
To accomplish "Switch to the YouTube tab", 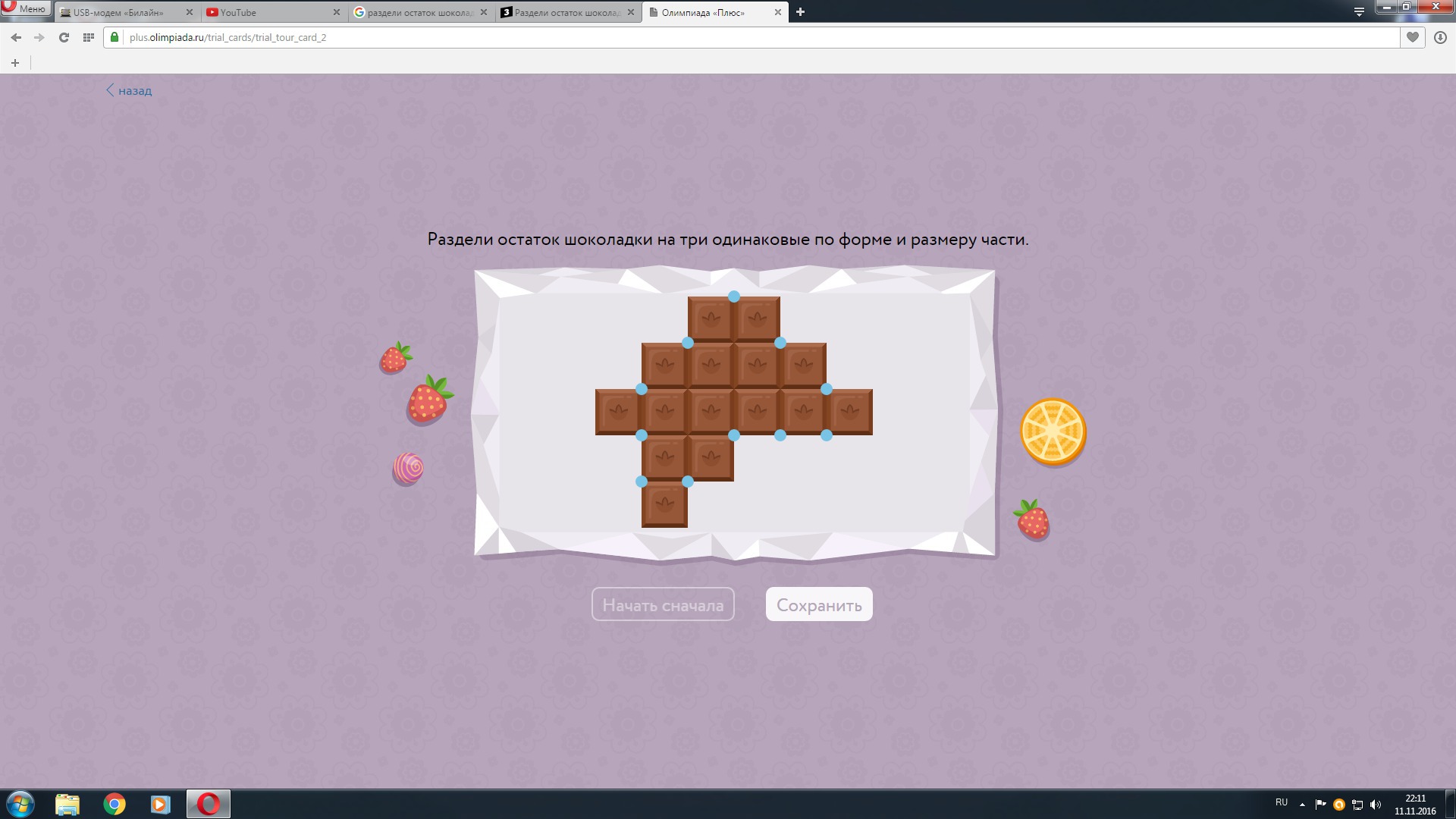I will [x=269, y=12].
